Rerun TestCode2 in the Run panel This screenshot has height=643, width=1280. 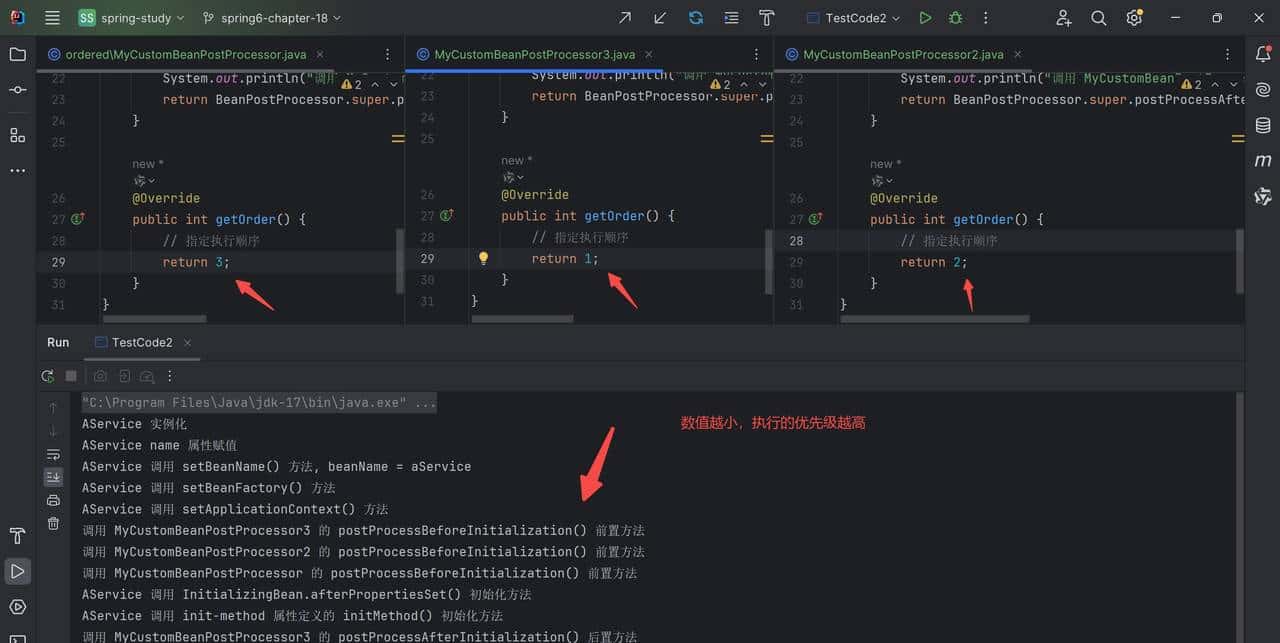point(47,376)
